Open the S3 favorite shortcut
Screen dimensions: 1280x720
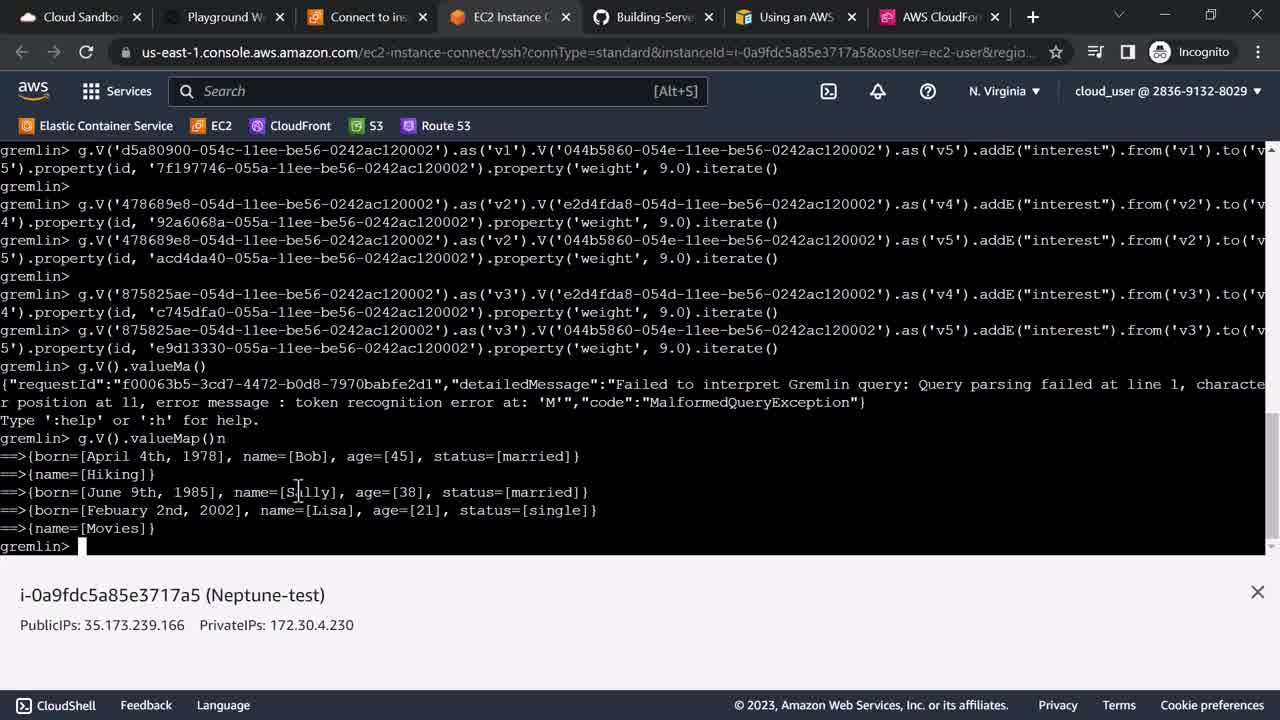tap(366, 126)
